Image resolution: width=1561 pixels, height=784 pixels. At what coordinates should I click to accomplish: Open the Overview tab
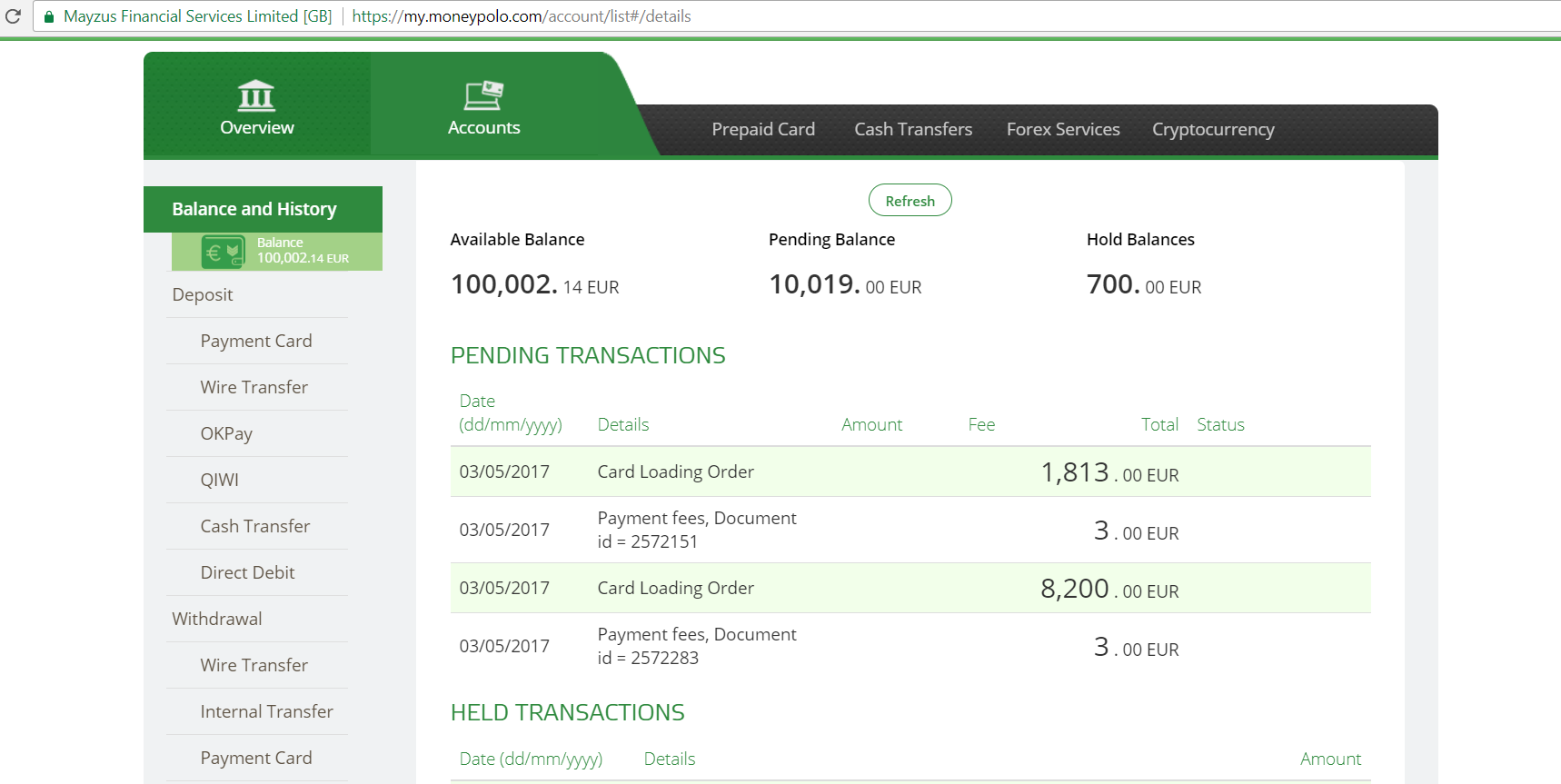click(257, 104)
